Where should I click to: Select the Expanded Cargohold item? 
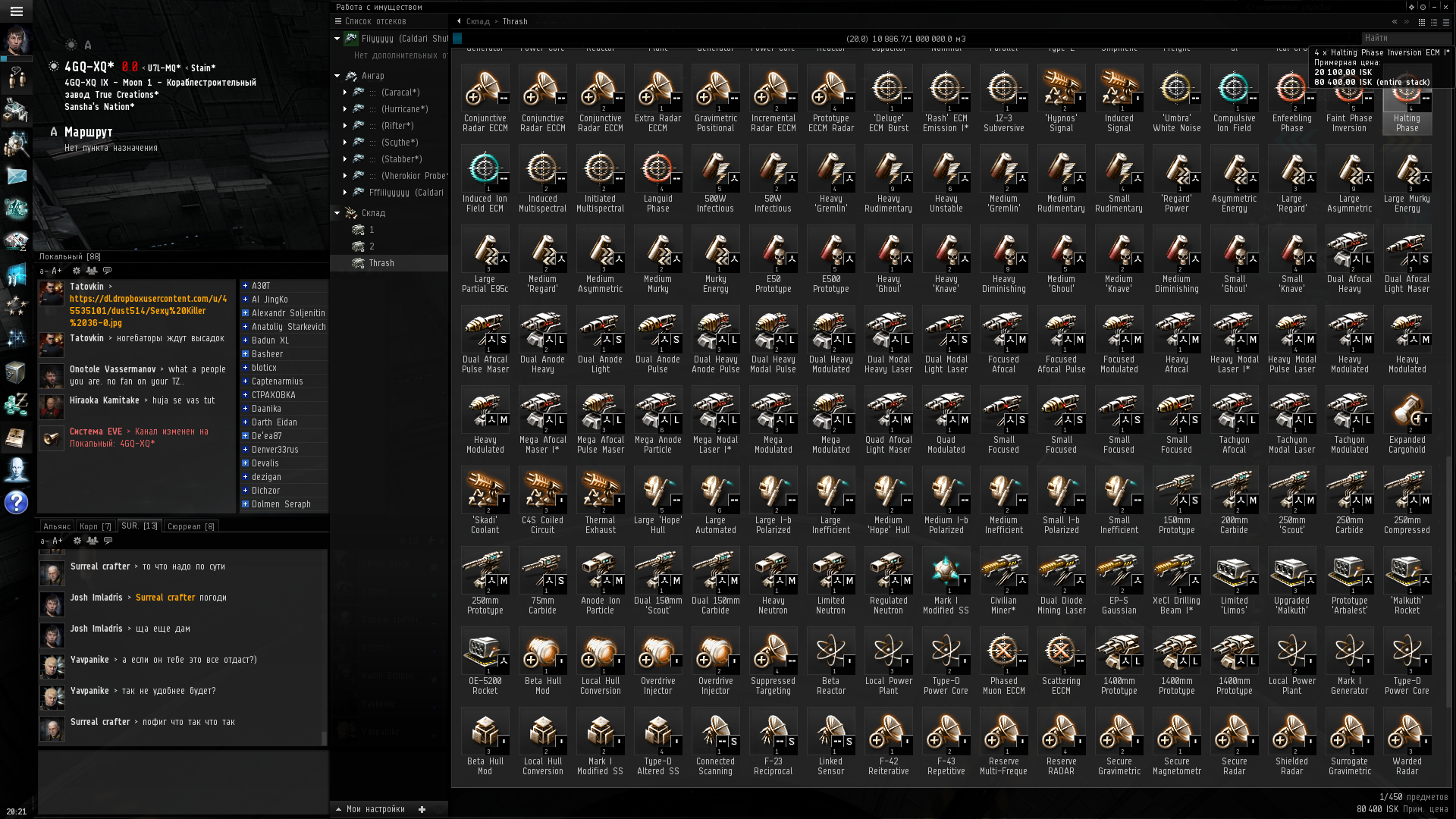pyautogui.click(x=1407, y=420)
